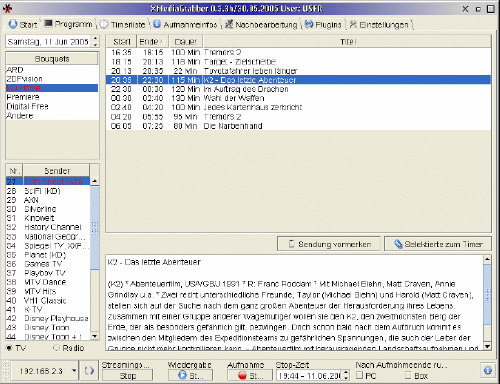Select the Wahl der Waffen programme row
Viewport: 500px width, 384px height.
tap(298, 98)
